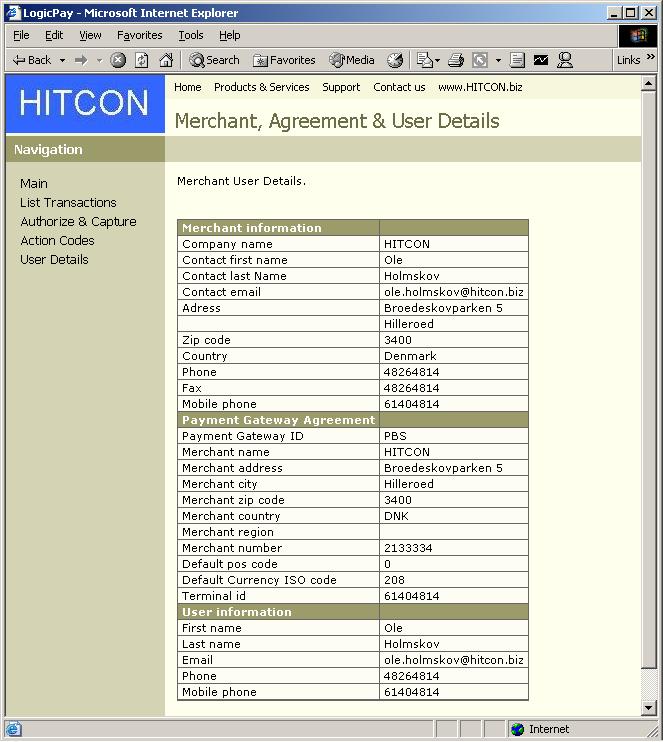
Task: Expand the Links toolbar chevron
Action: [652, 57]
